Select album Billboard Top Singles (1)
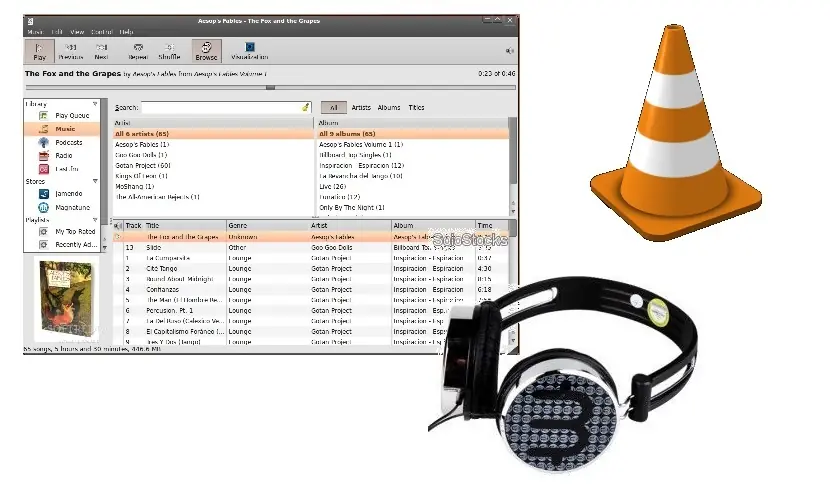The image size is (830, 500). coord(413,155)
